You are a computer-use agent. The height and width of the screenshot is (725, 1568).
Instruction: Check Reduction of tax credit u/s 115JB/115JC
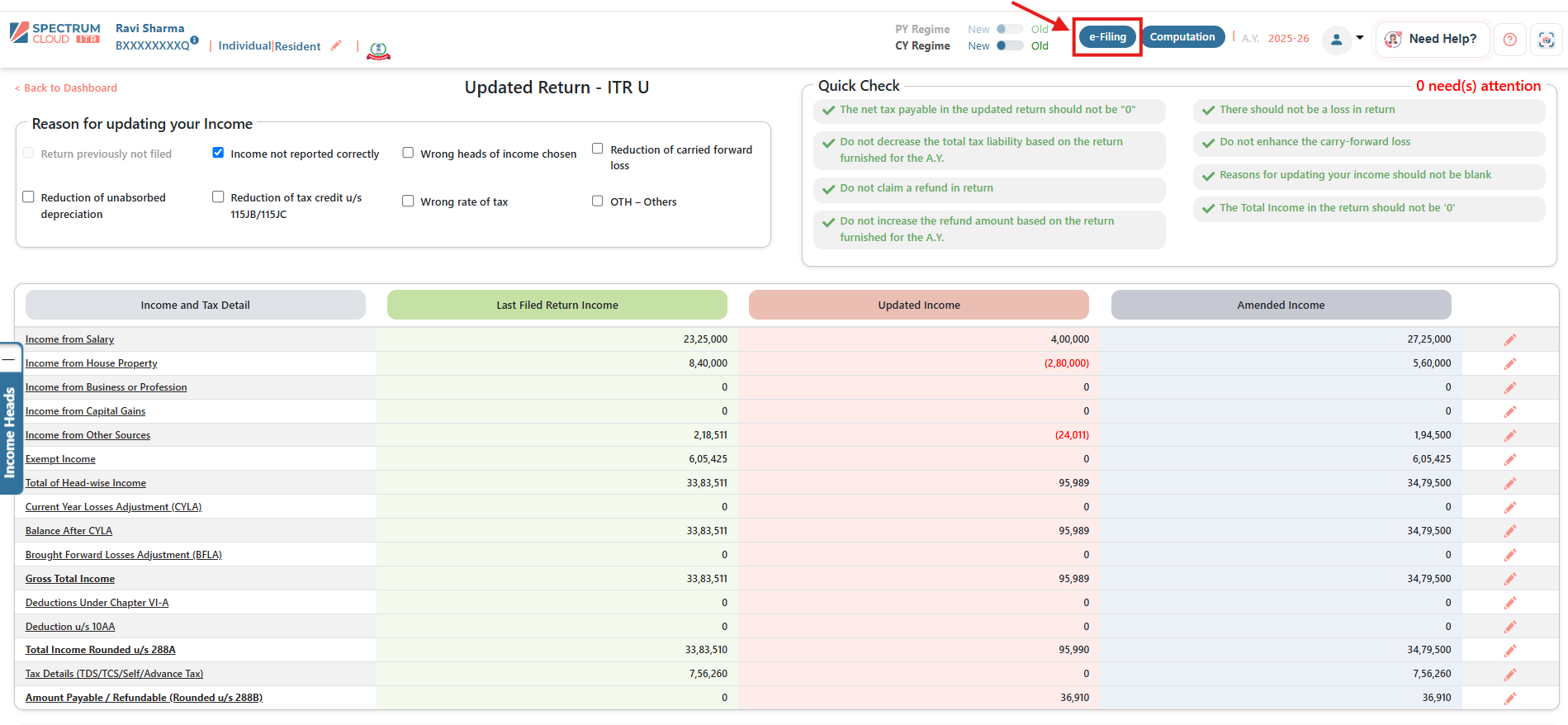tap(218, 197)
